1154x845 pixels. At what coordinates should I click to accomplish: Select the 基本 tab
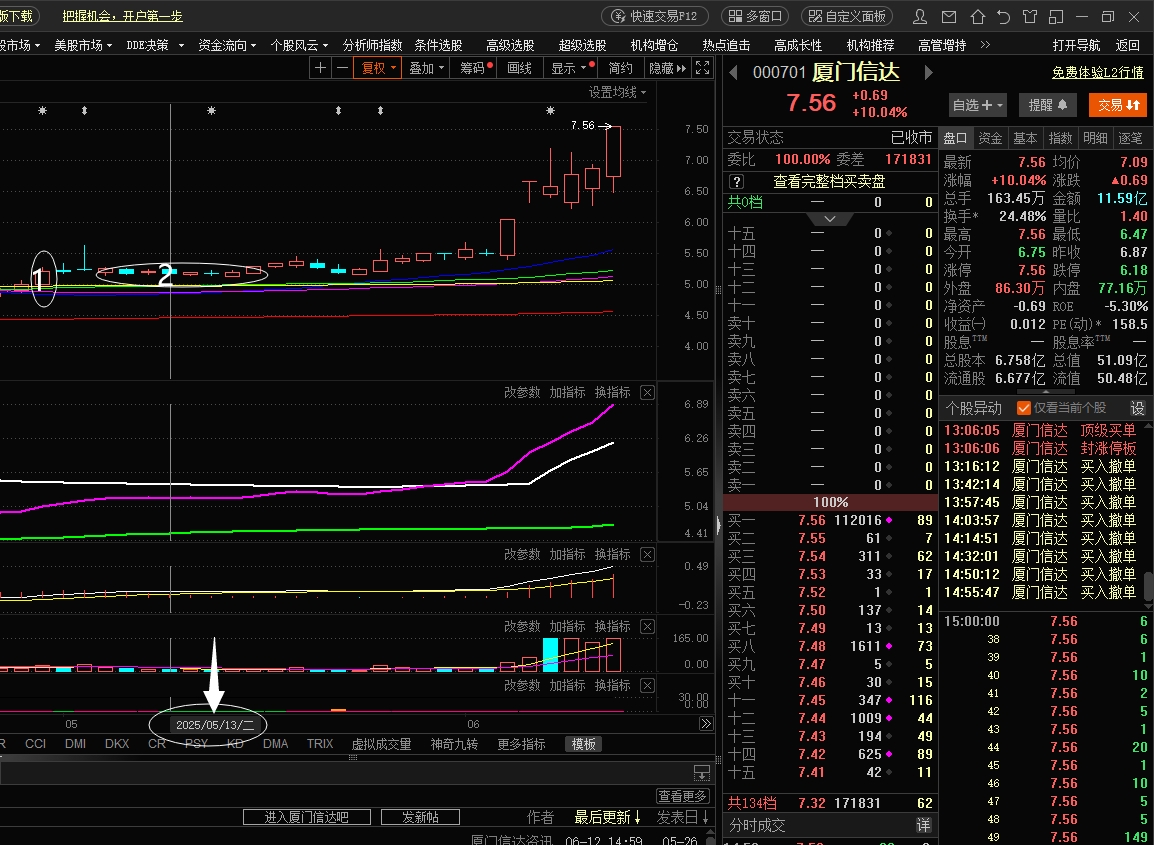(x=1024, y=138)
